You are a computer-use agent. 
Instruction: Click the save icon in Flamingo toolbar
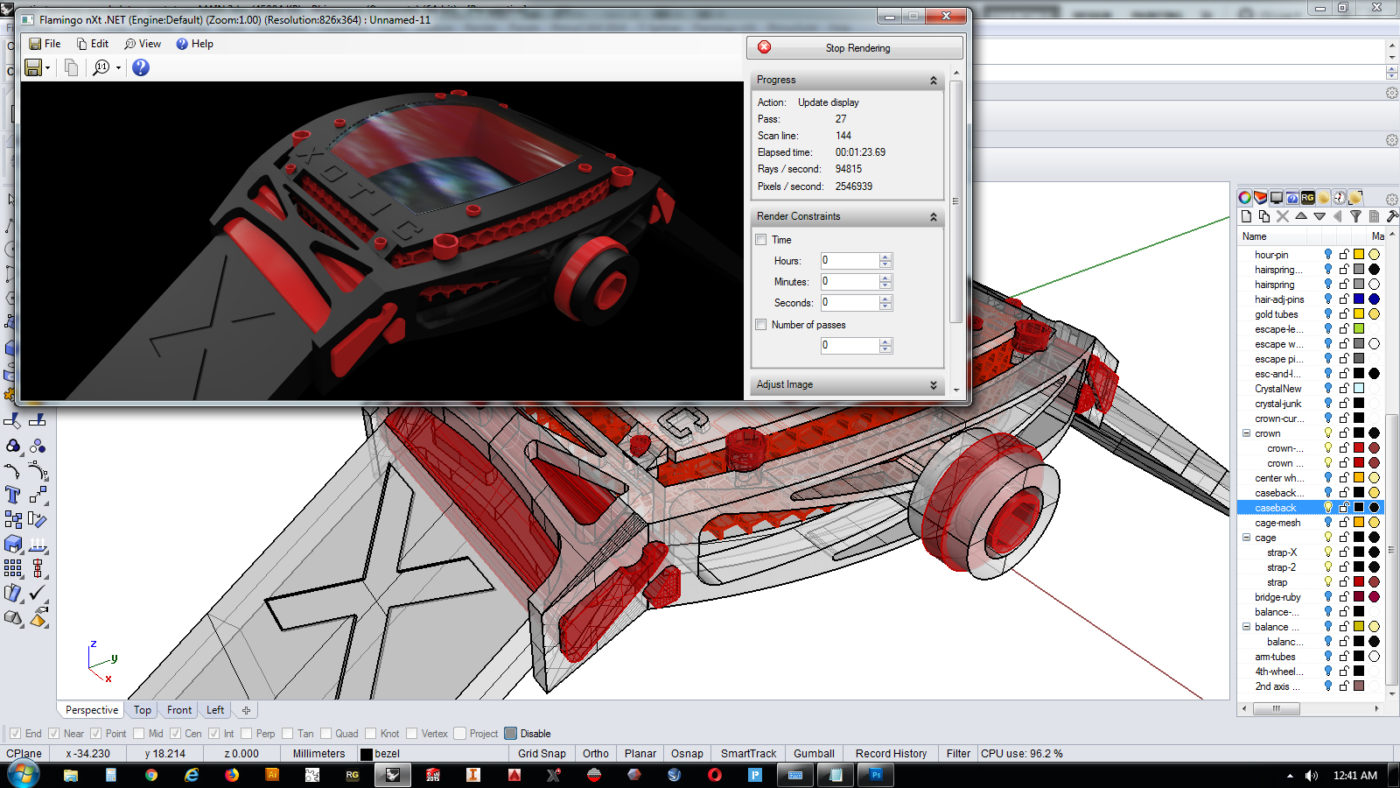pos(33,67)
